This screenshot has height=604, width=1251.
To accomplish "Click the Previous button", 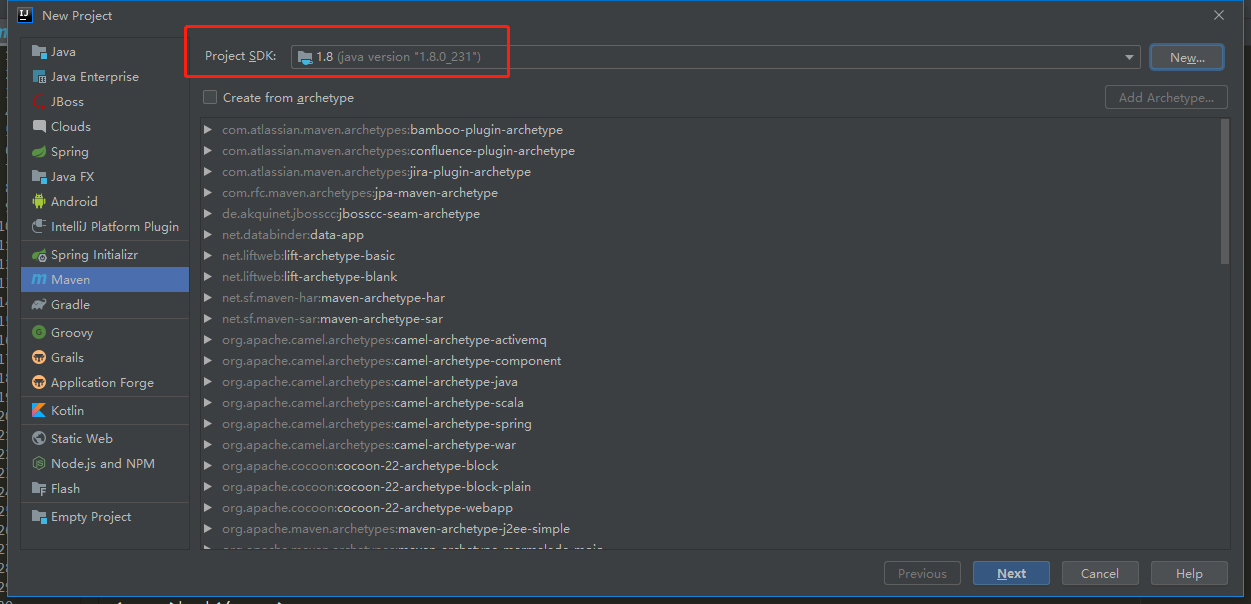I will [x=922, y=574].
